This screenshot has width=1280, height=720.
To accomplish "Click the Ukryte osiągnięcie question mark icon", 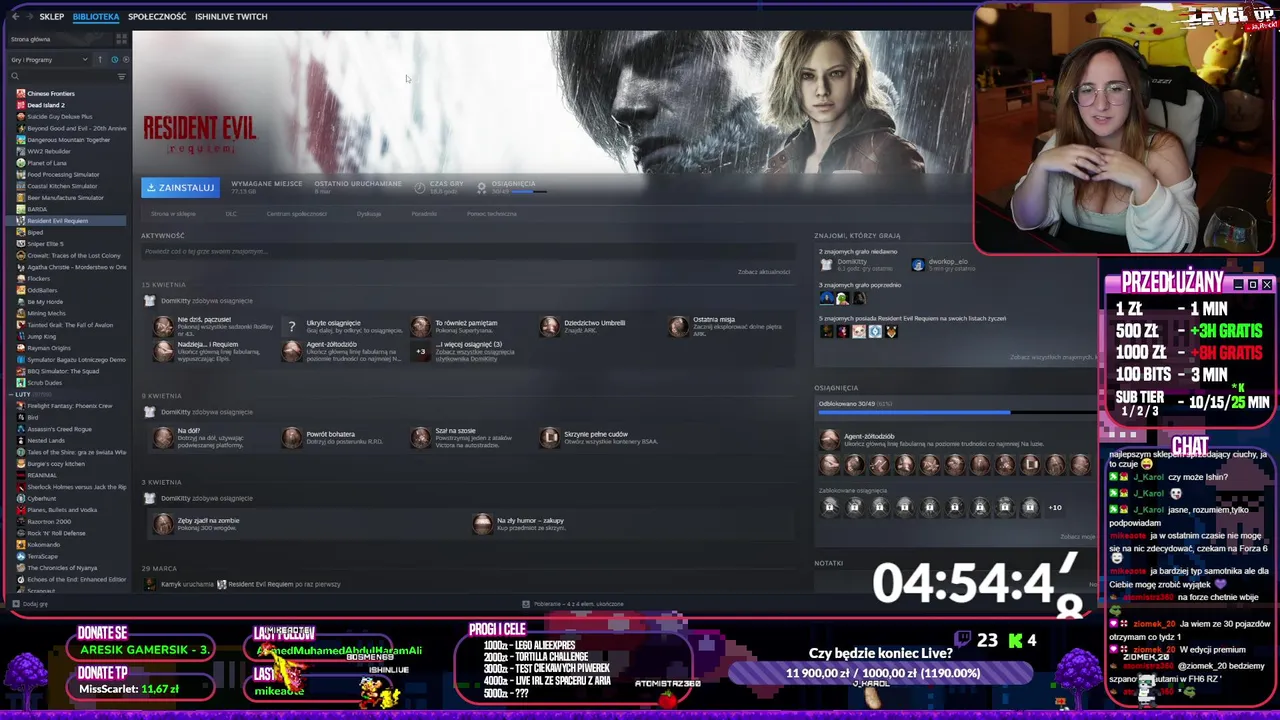I will pyautogui.click(x=292, y=327).
